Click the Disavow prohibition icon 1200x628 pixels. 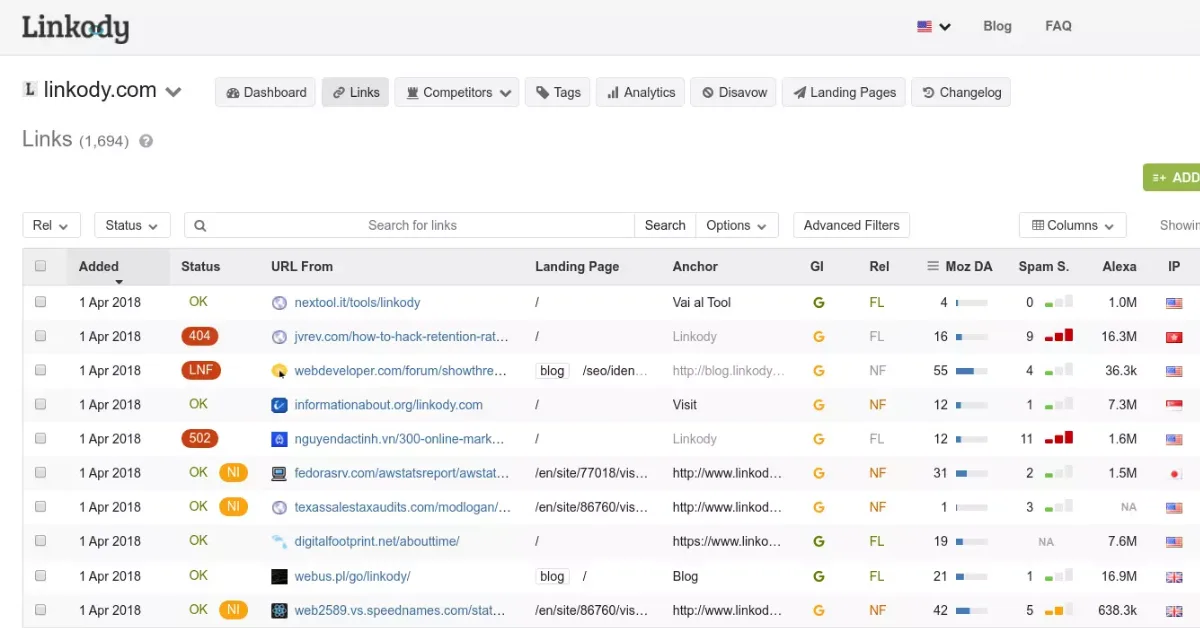tap(708, 92)
